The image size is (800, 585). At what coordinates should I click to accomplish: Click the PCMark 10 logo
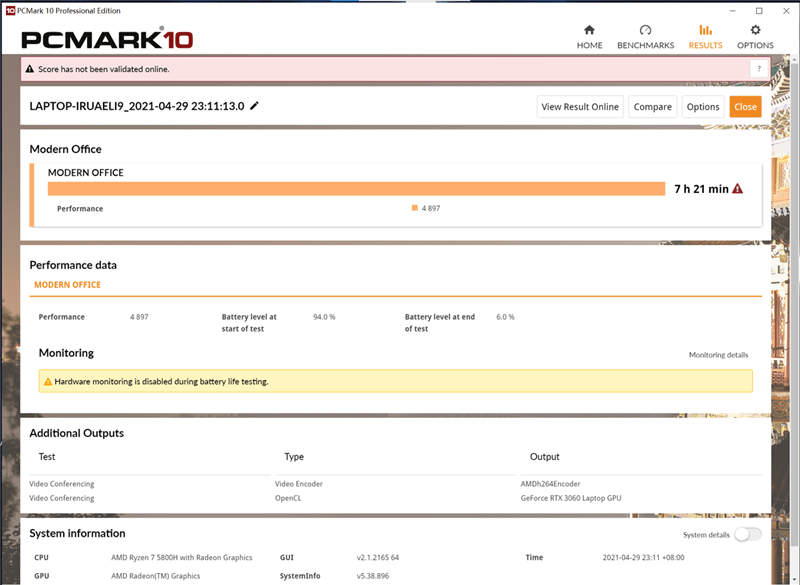click(108, 40)
